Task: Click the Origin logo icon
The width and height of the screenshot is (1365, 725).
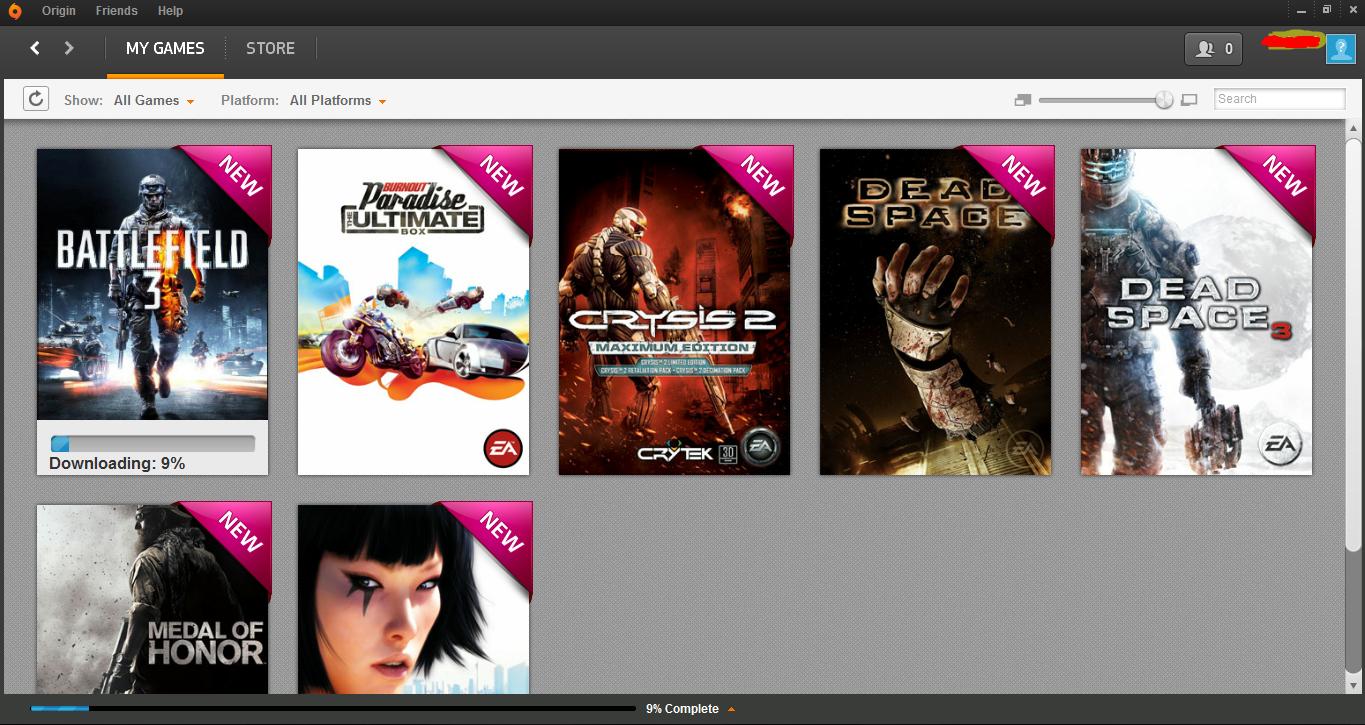Action: 15,11
